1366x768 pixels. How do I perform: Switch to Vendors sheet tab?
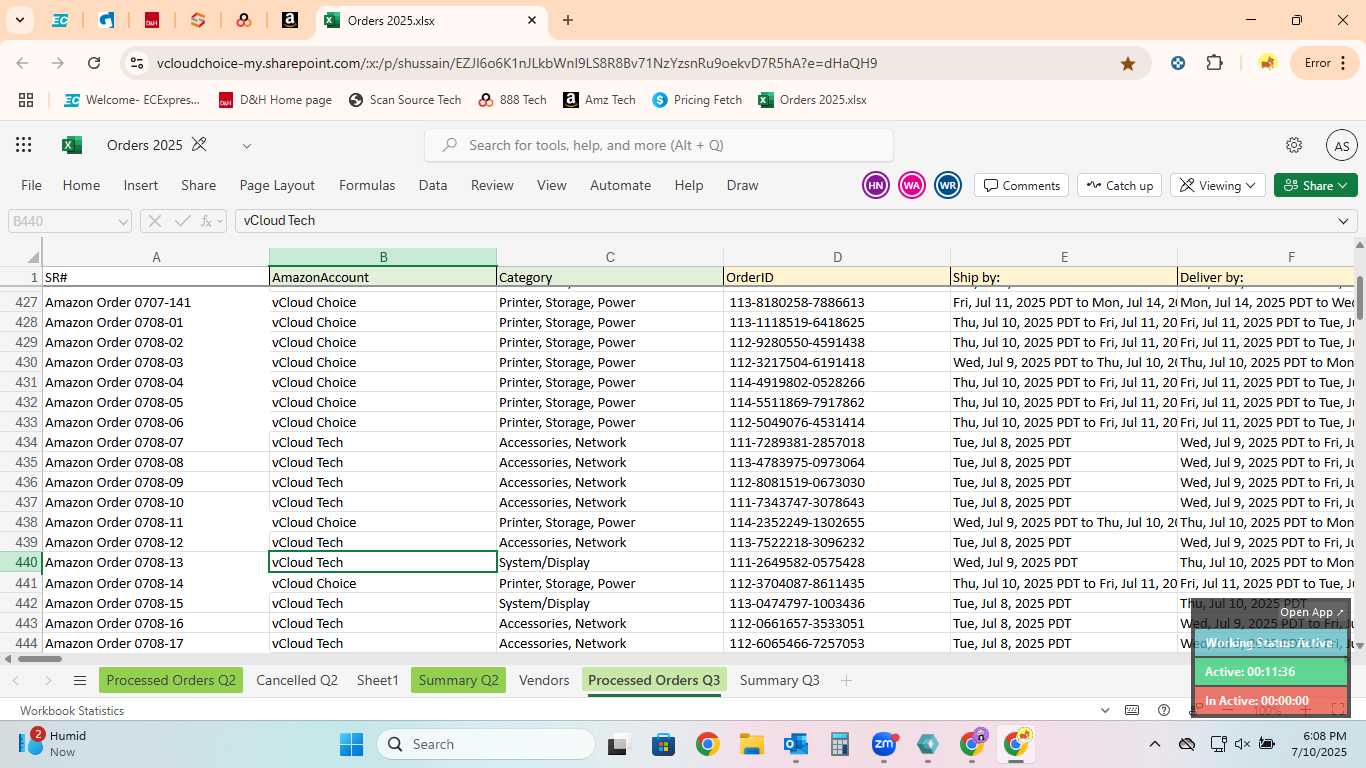click(544, 680)
